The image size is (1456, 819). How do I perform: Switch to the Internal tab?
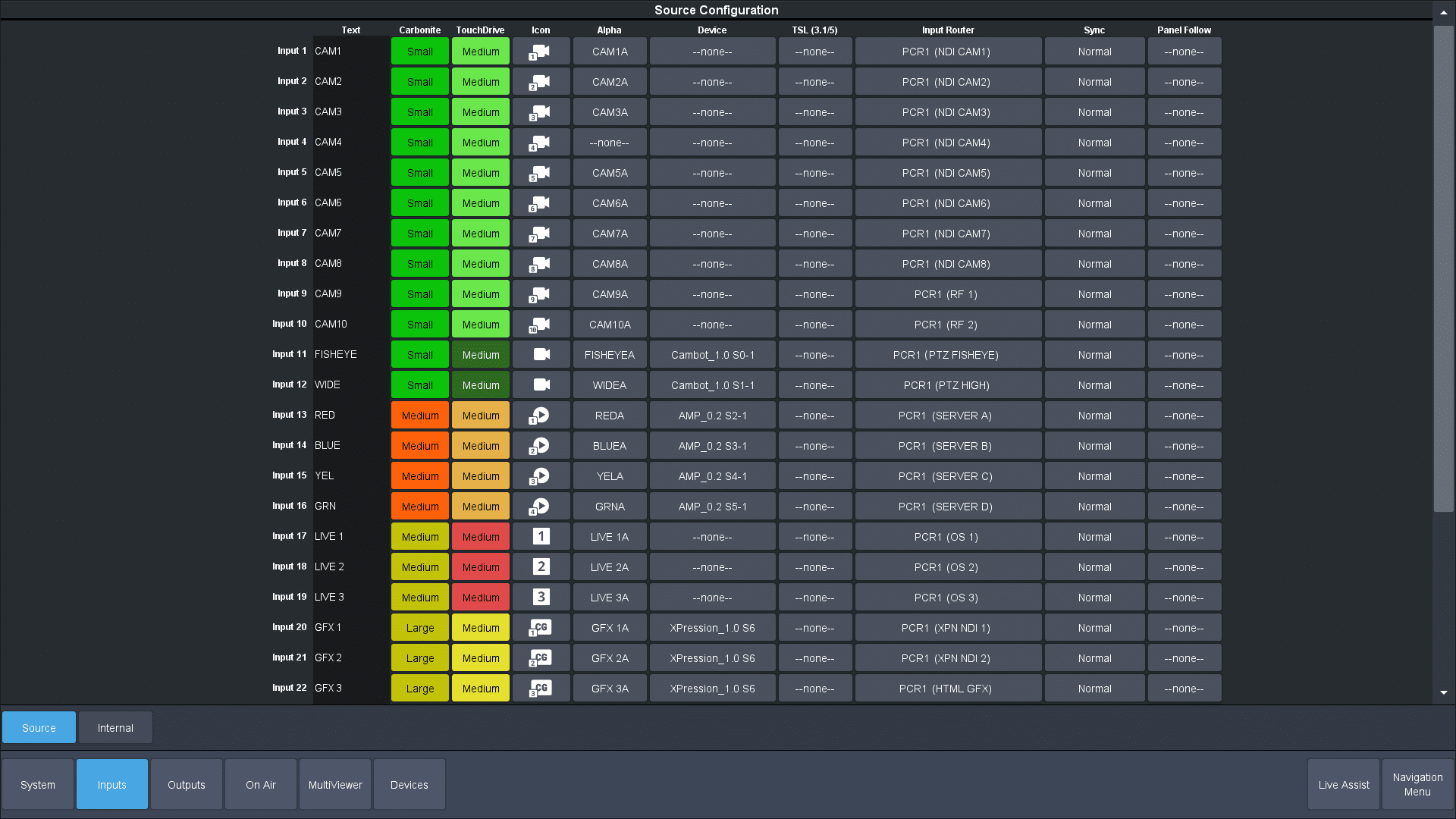pos(115,728)
